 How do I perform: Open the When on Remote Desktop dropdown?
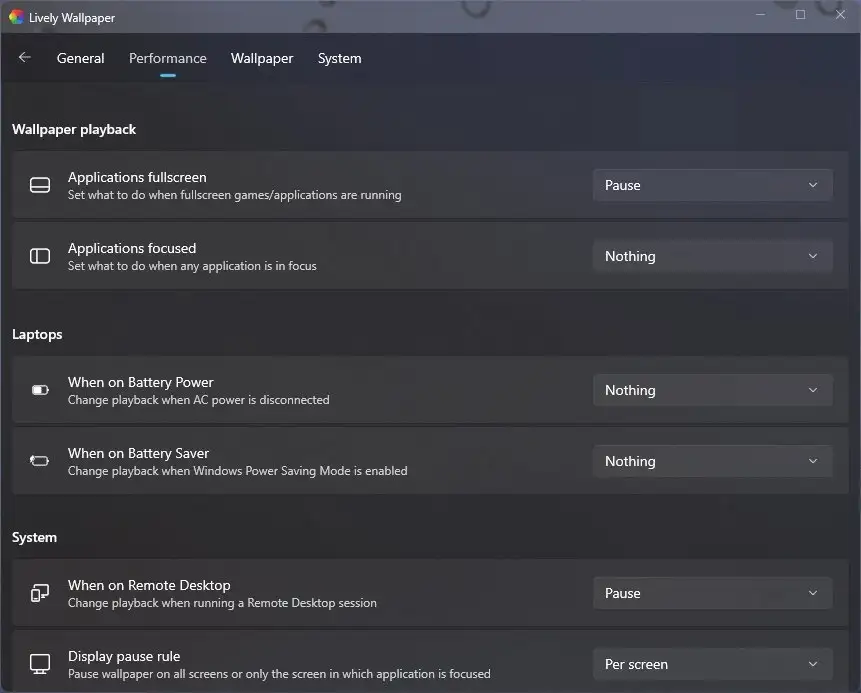point(712,593)
